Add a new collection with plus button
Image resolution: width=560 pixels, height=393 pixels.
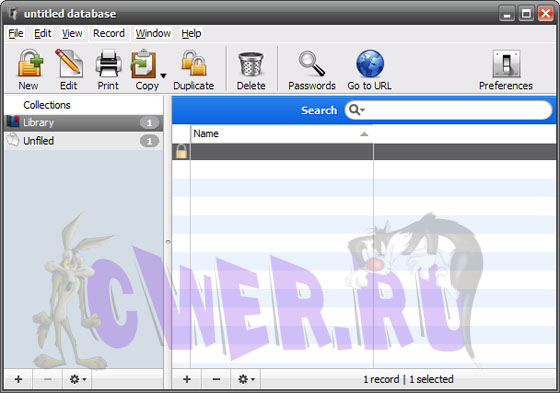pos(18,379)
